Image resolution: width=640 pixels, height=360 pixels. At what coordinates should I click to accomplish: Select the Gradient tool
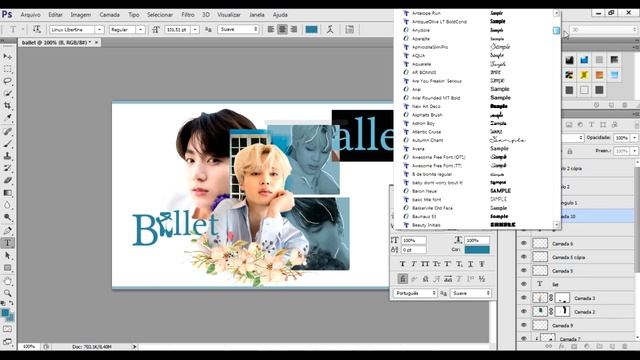(x=7, y=193)
